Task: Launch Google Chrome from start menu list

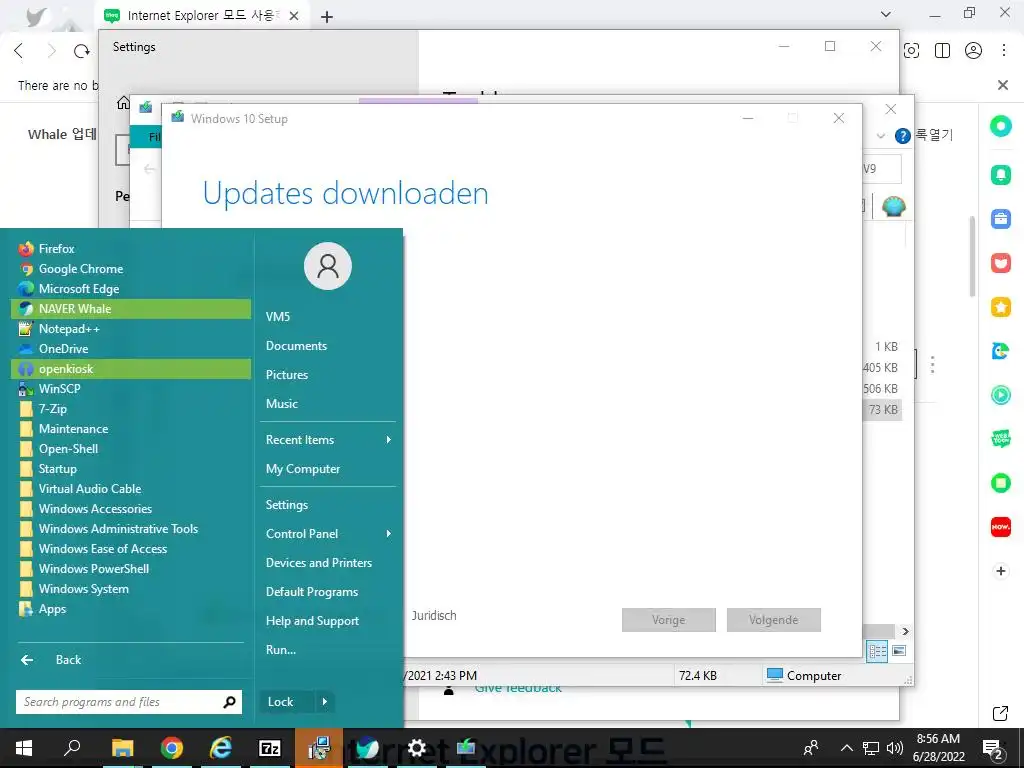Action: (131, 269)
